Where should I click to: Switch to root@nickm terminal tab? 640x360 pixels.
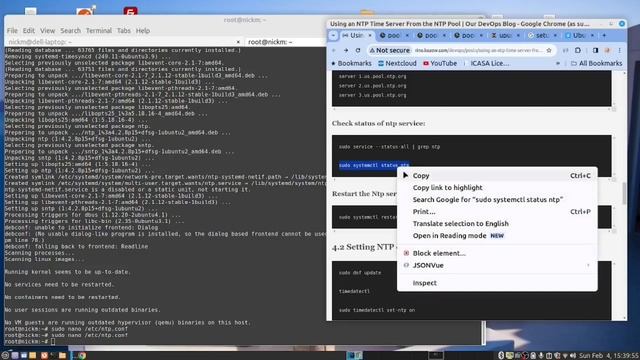[285, 42]
